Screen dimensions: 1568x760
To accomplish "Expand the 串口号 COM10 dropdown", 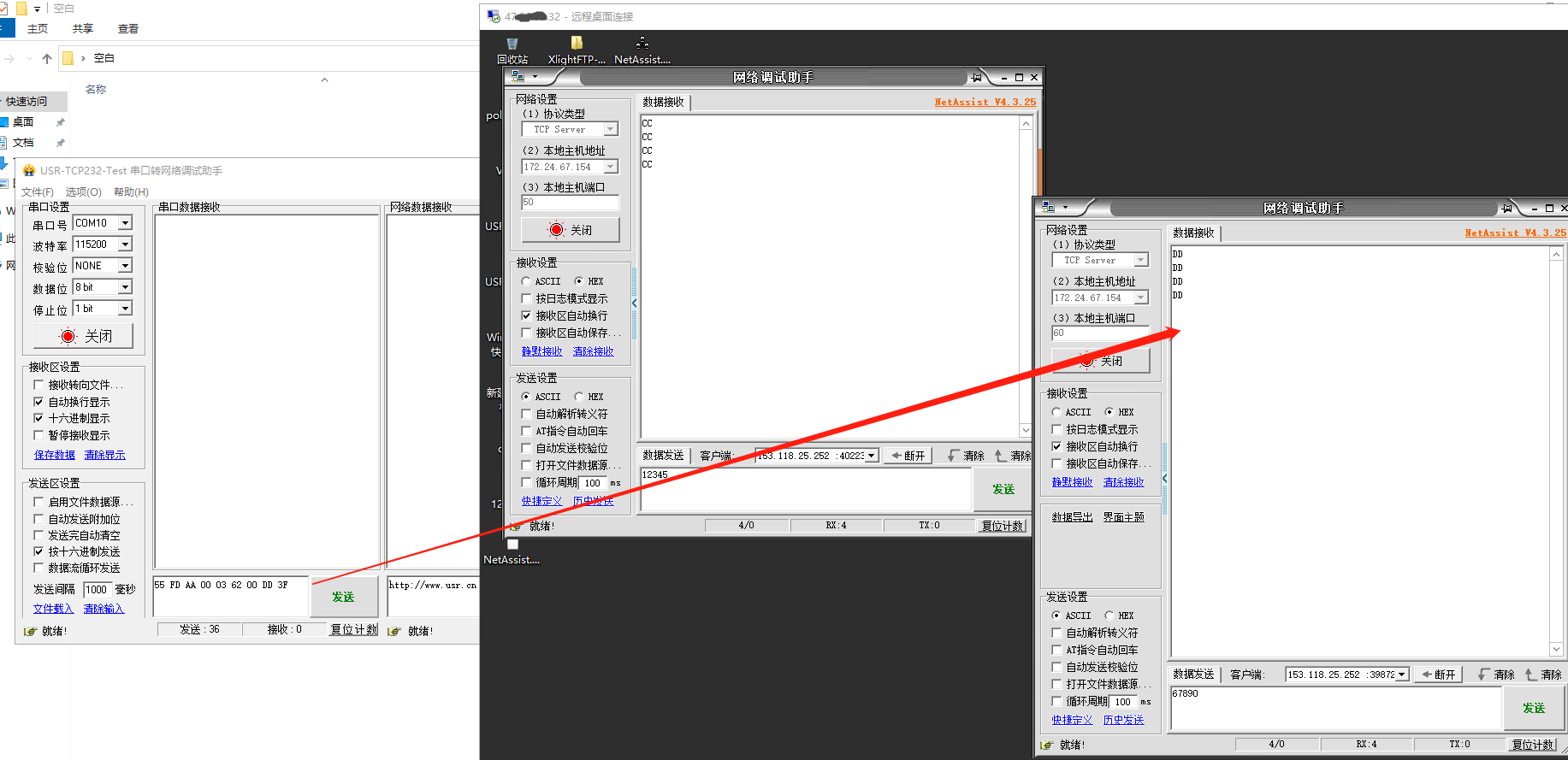I will pos(125,223).
